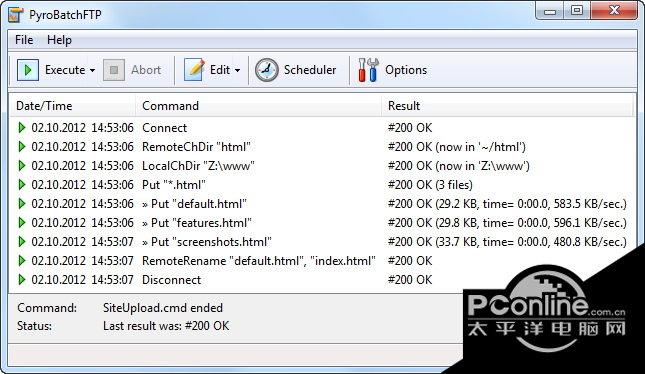The image size is (645, 374).
Task: Click the status text "SiteUpload.cmd ended"
Action: click(x=163, y=308)
